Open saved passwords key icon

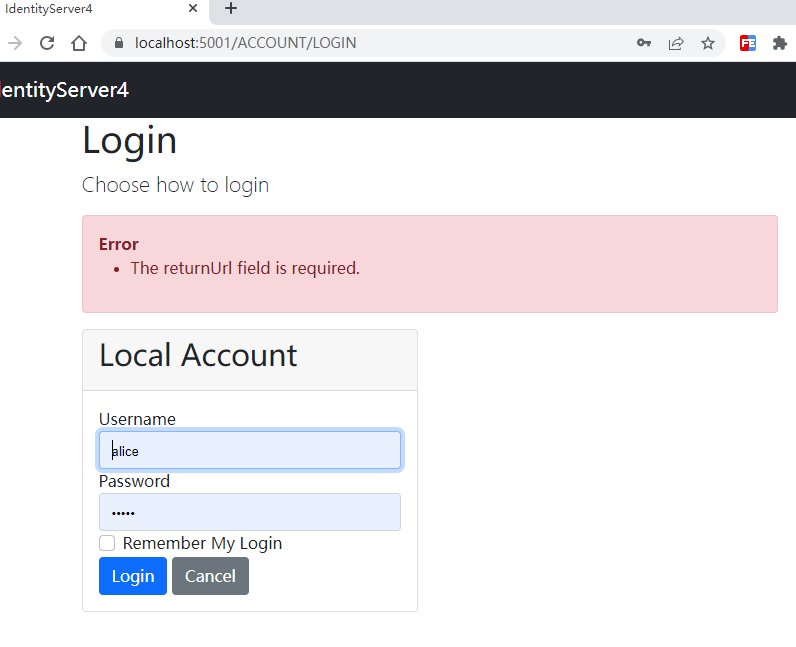pyautogui.click(x=644, y=43)
